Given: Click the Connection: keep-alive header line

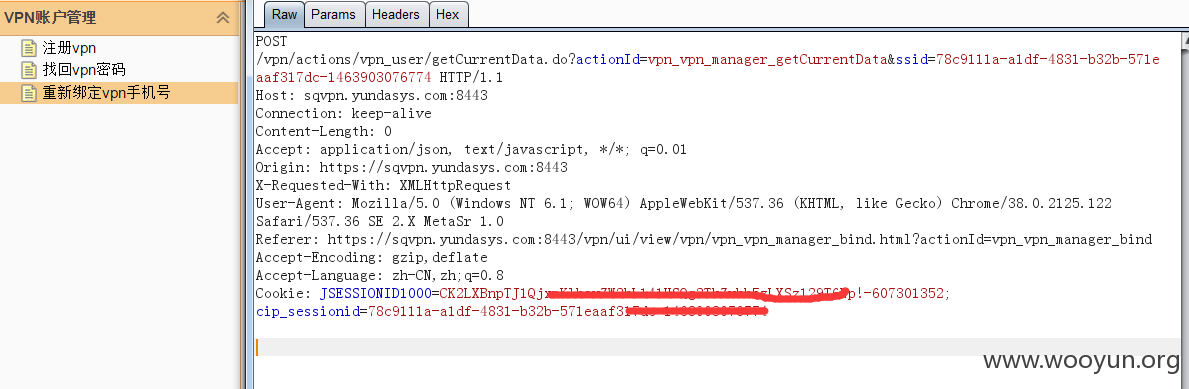Looking at the screenshot, I should pyautogui.click(x=344, y=114).
